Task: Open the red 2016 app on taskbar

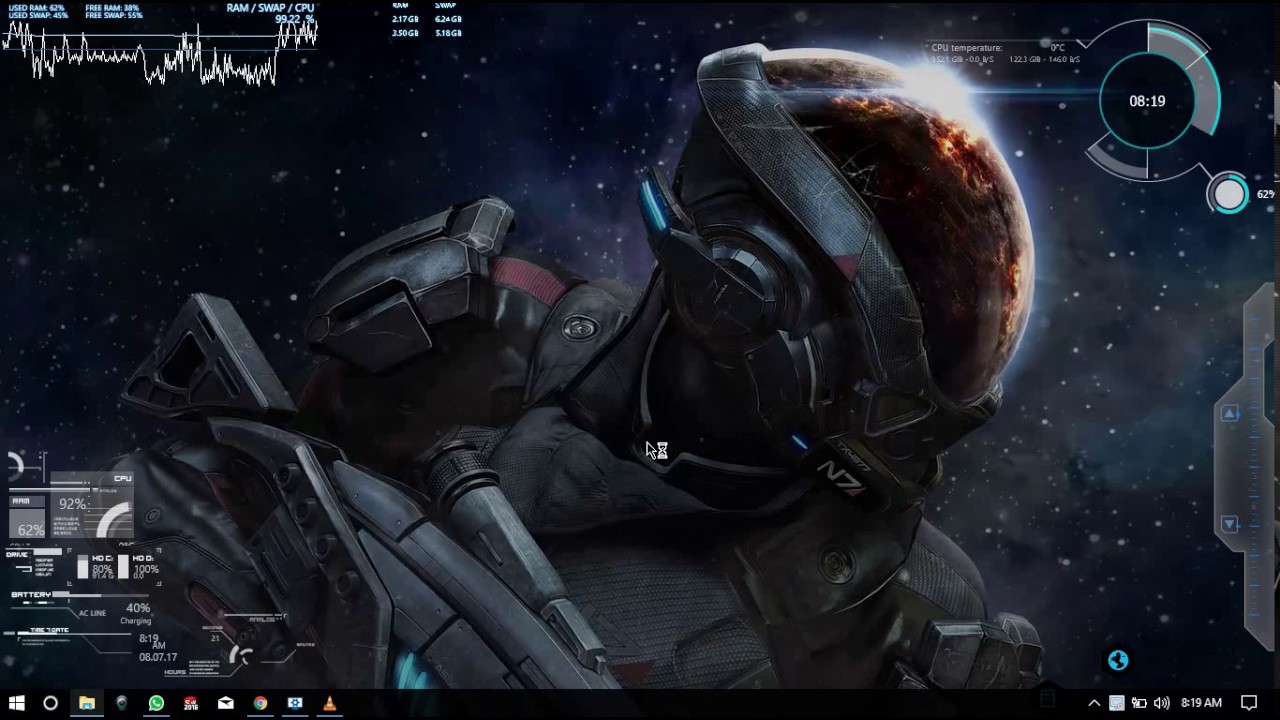Action: pyautogui.click(x=191, y=703)
